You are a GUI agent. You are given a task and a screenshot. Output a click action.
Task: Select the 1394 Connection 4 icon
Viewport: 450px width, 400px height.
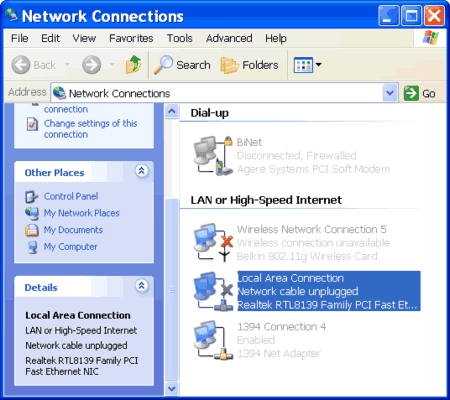(213, 340)
